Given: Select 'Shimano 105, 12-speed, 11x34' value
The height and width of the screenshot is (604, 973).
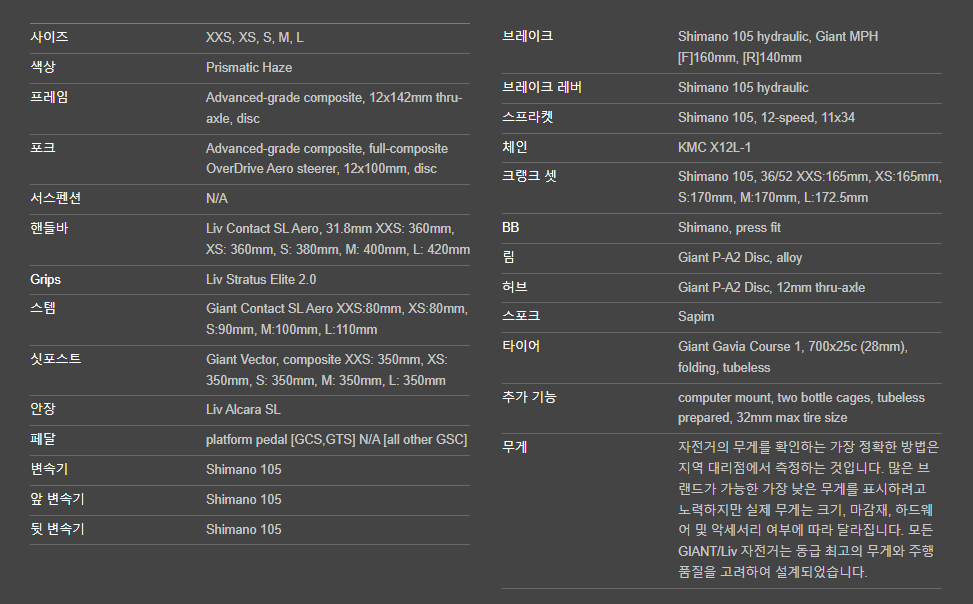Looking at the screenshot, I should point(766,117).
